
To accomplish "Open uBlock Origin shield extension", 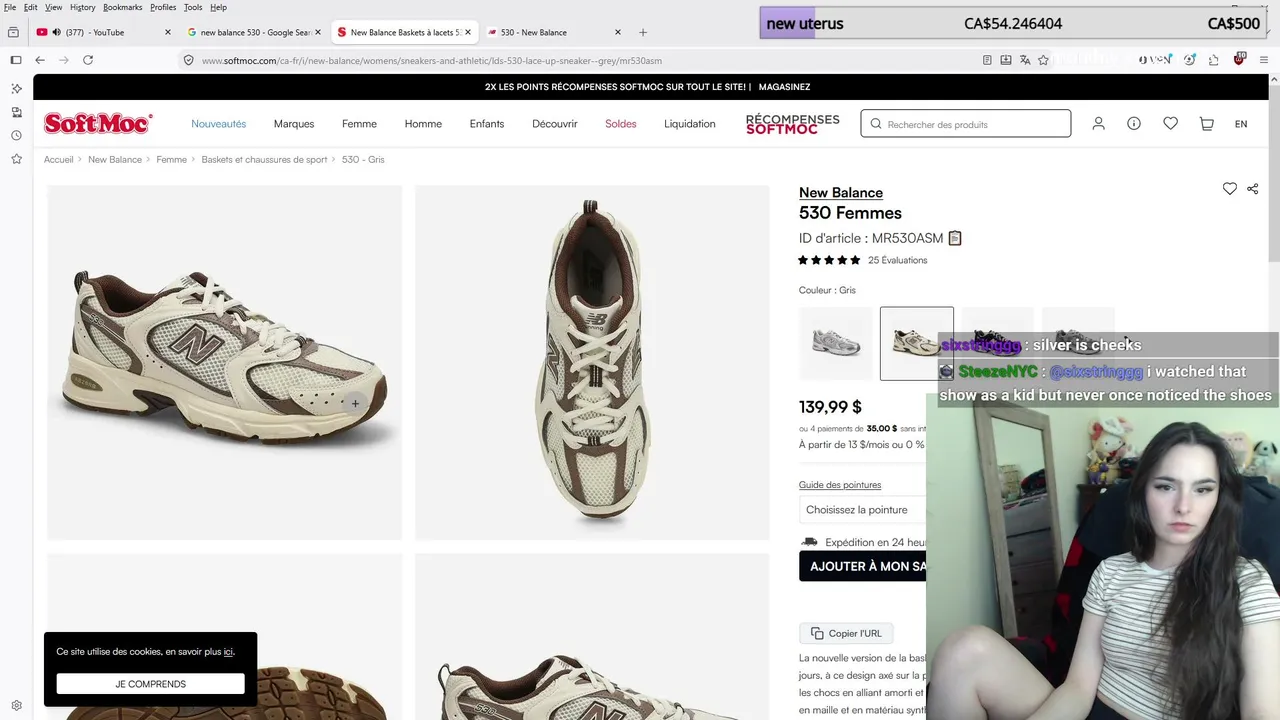I will tap(1239, 59).
